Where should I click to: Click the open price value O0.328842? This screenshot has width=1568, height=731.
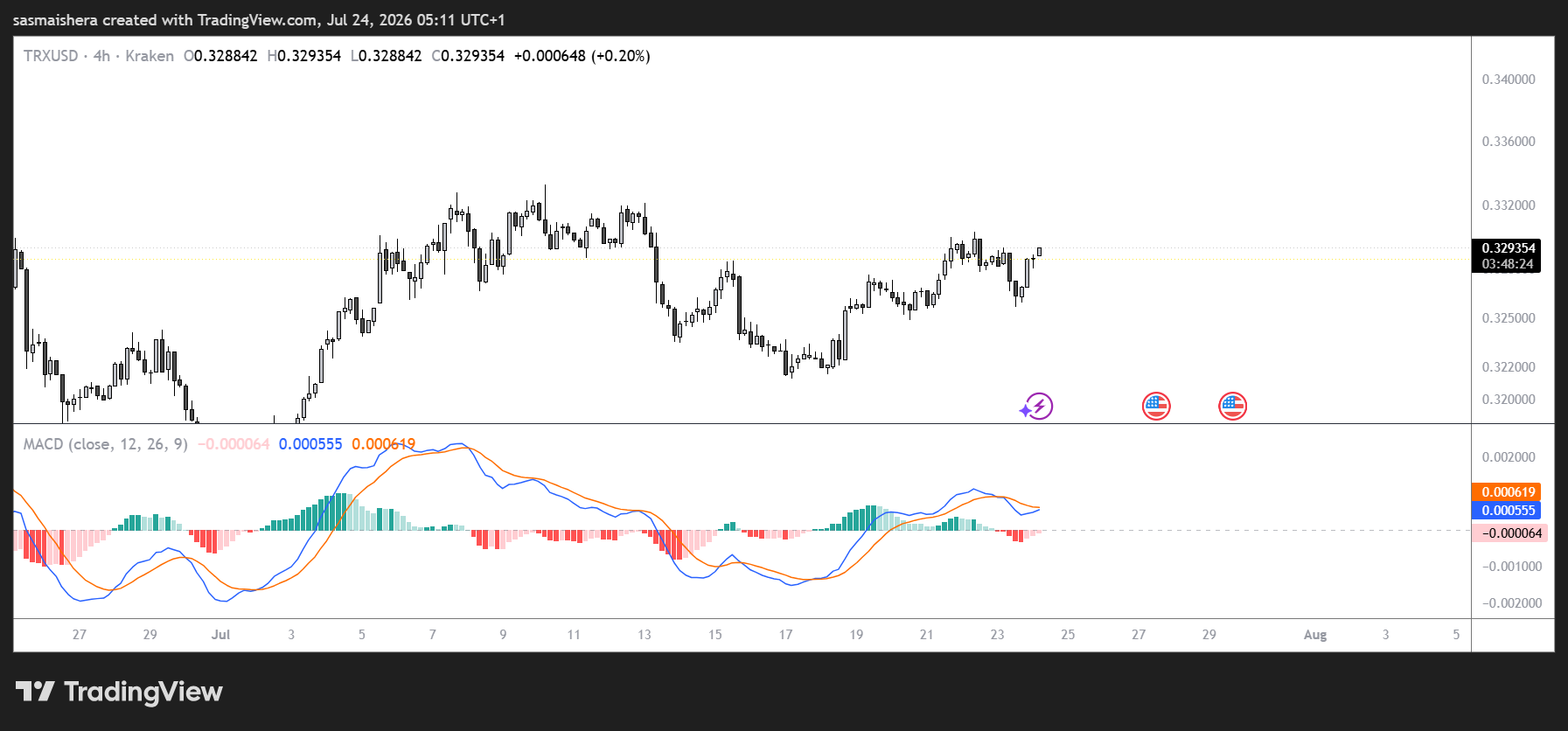tap(220, 56)
